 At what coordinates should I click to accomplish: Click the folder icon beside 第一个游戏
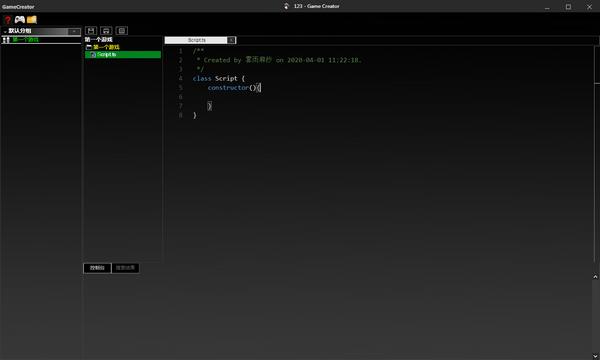(x=89, y=47)
